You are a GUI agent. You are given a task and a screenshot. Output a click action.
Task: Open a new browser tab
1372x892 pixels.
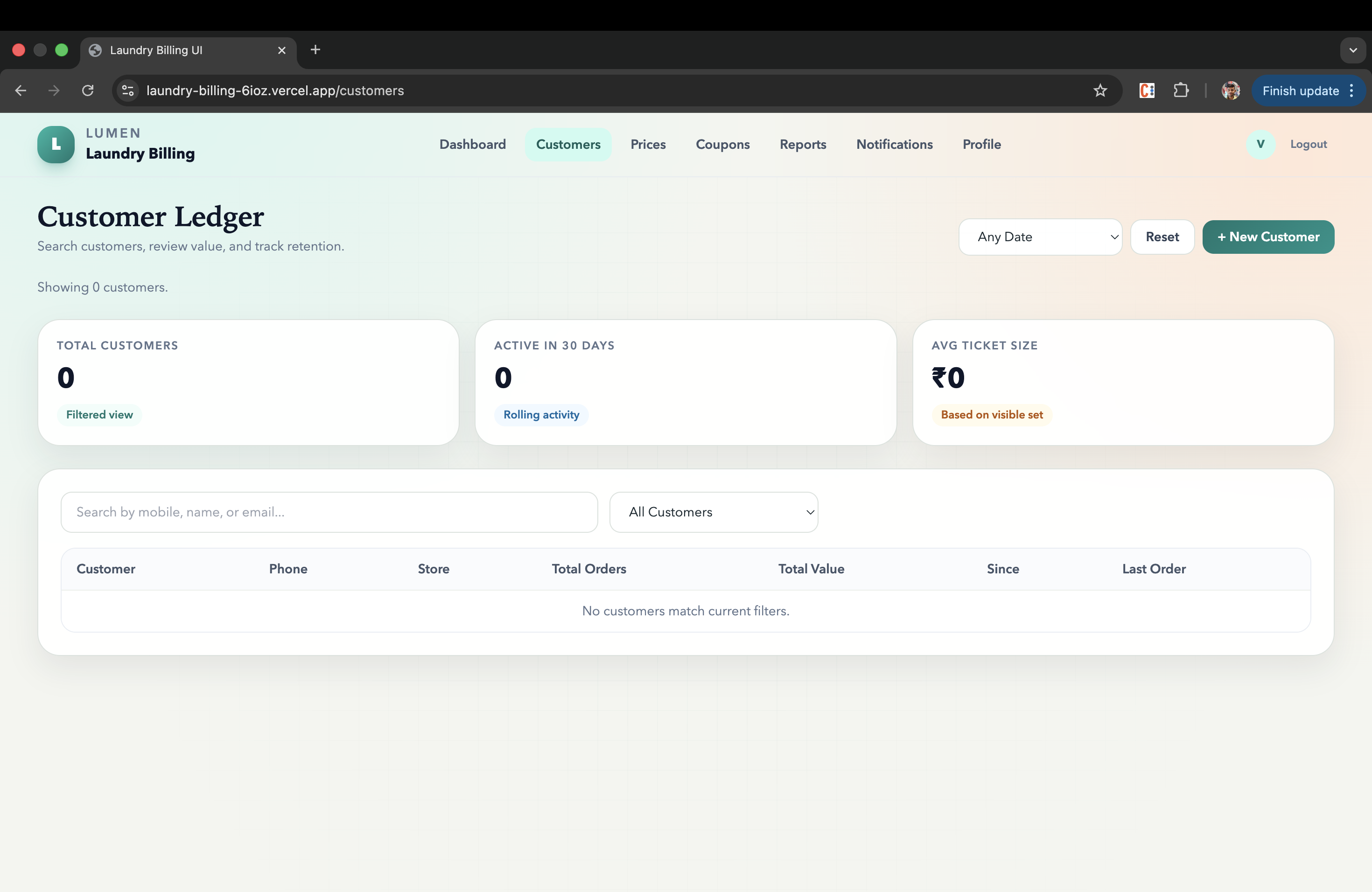tap(315, 50)
